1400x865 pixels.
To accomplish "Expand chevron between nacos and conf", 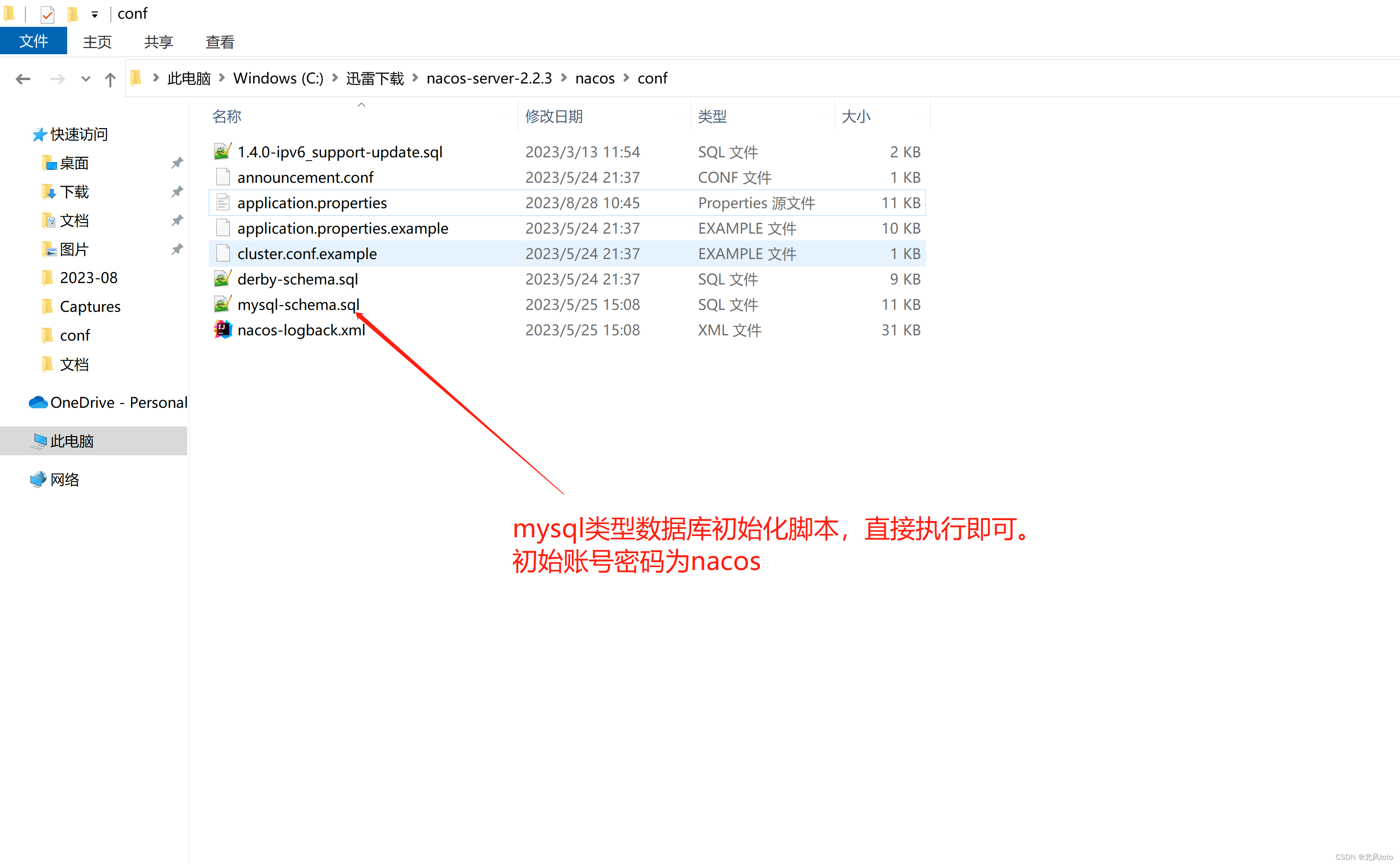I will tap(626, 78).
